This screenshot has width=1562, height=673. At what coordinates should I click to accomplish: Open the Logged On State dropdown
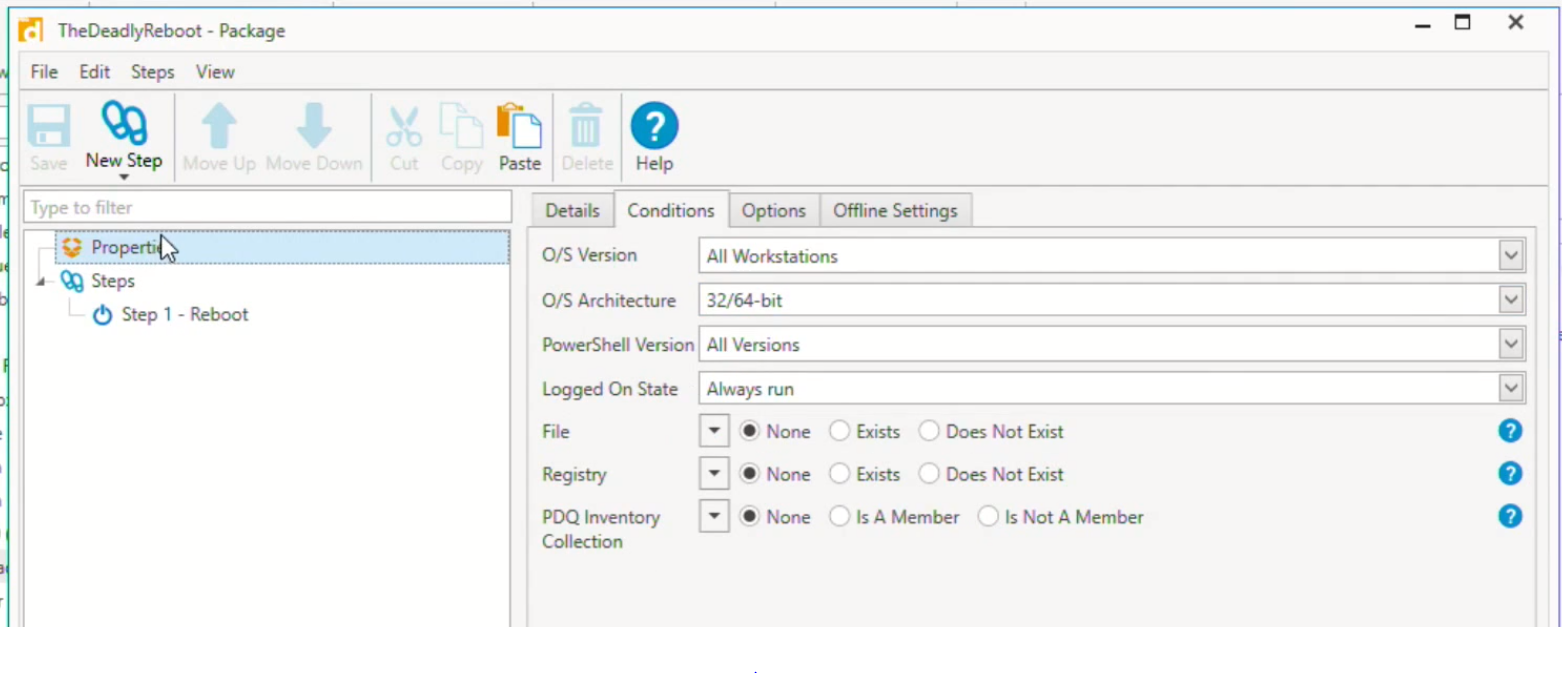coord(1511,388)
